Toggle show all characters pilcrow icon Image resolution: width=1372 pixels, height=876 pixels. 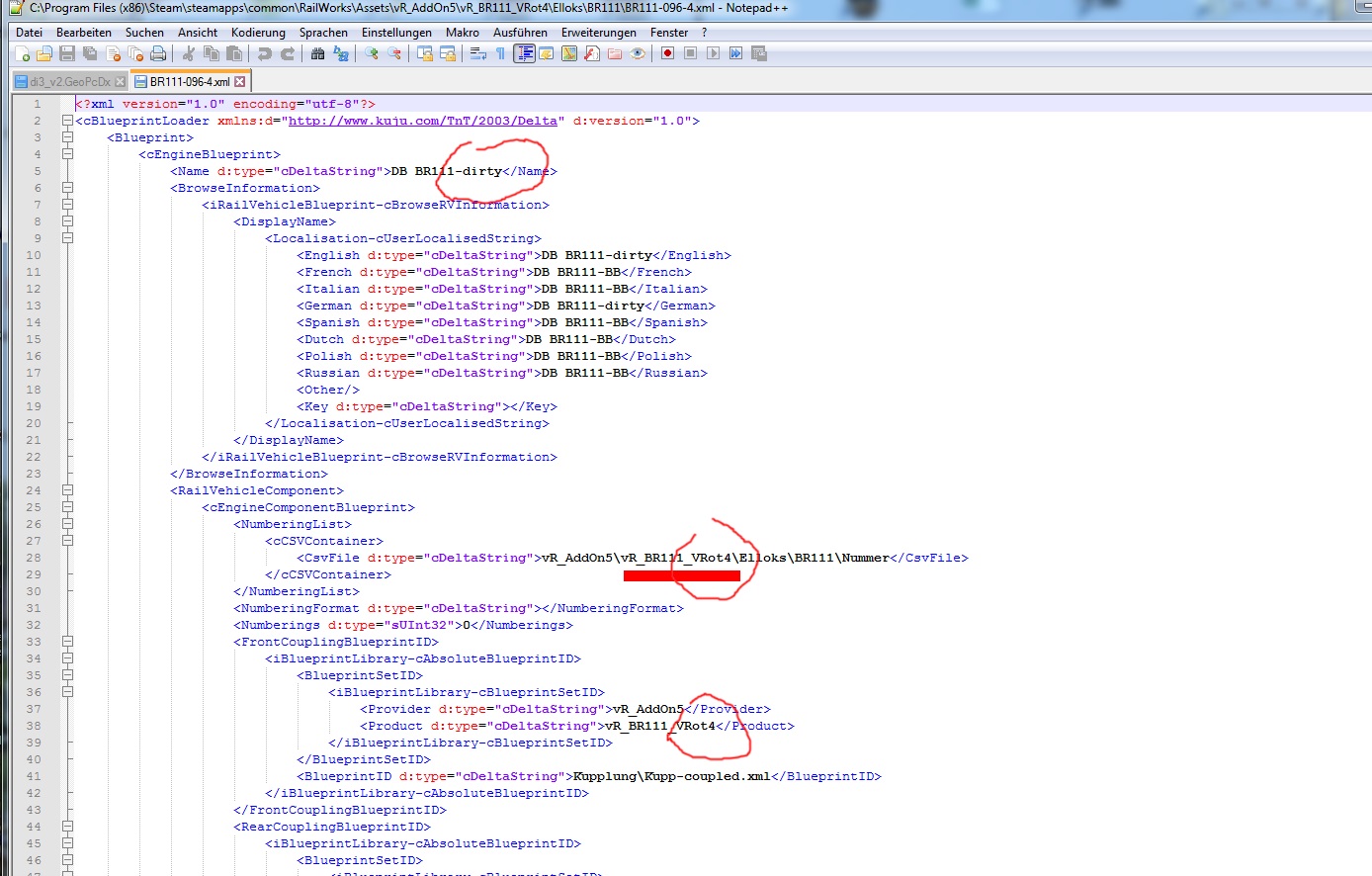(501, 53)
